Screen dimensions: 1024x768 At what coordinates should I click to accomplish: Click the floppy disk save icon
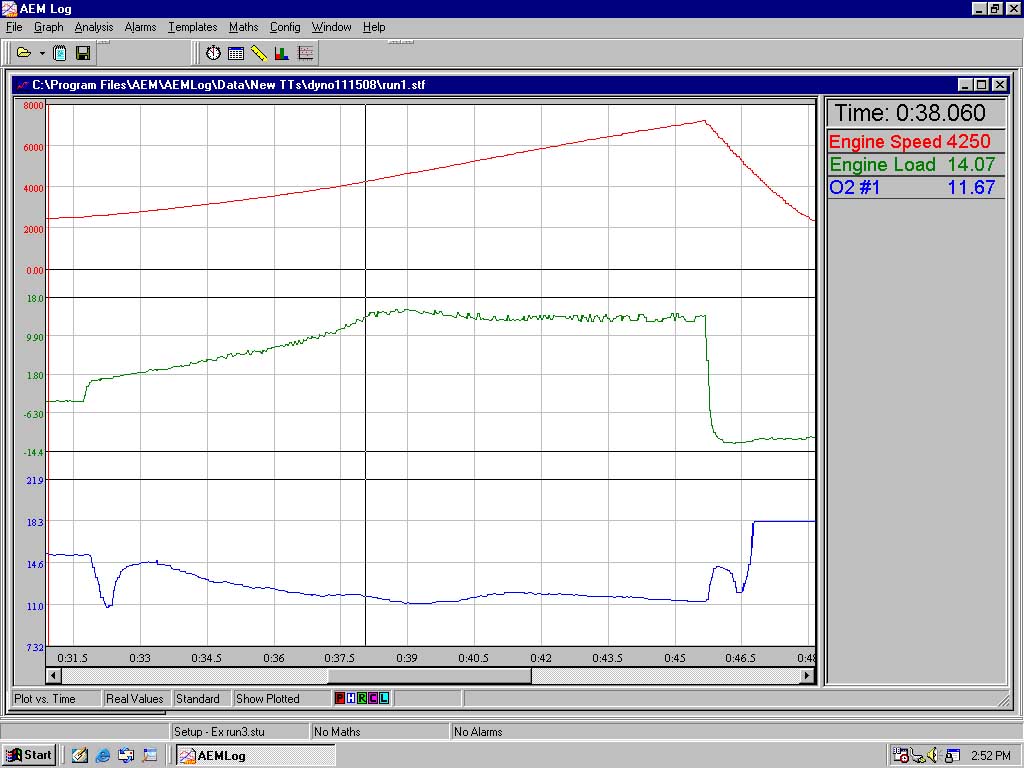tap(83, 53)
